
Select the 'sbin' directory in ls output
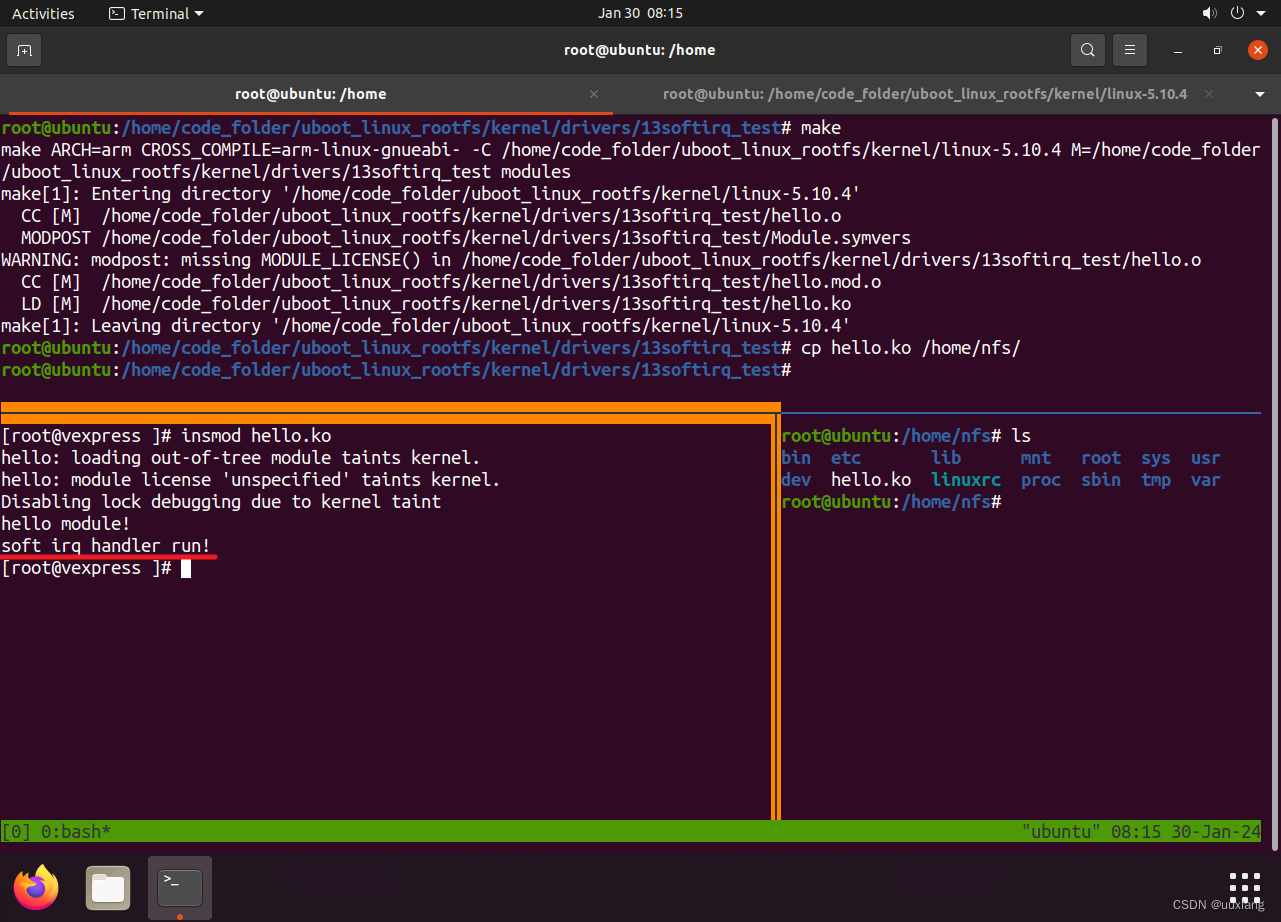[x=1101, y=479]
